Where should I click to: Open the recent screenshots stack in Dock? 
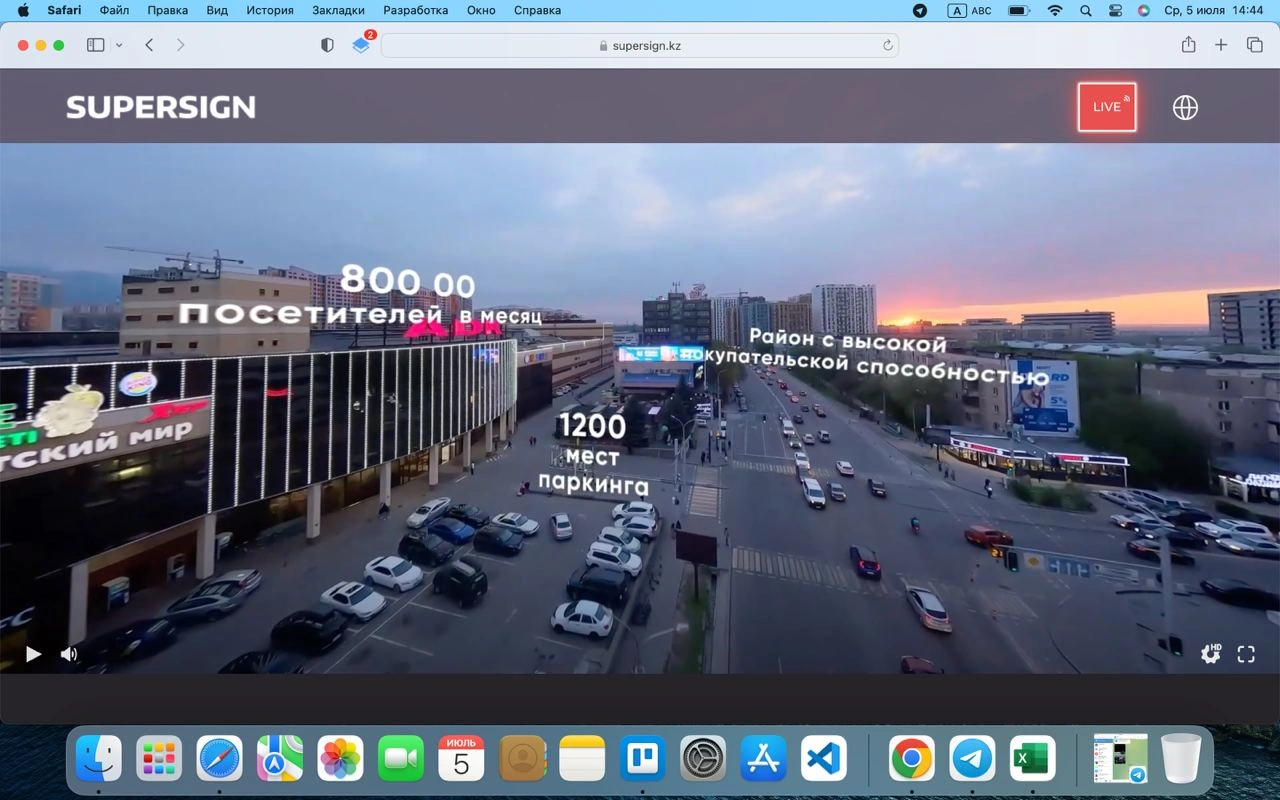[x=1121, y=759]
